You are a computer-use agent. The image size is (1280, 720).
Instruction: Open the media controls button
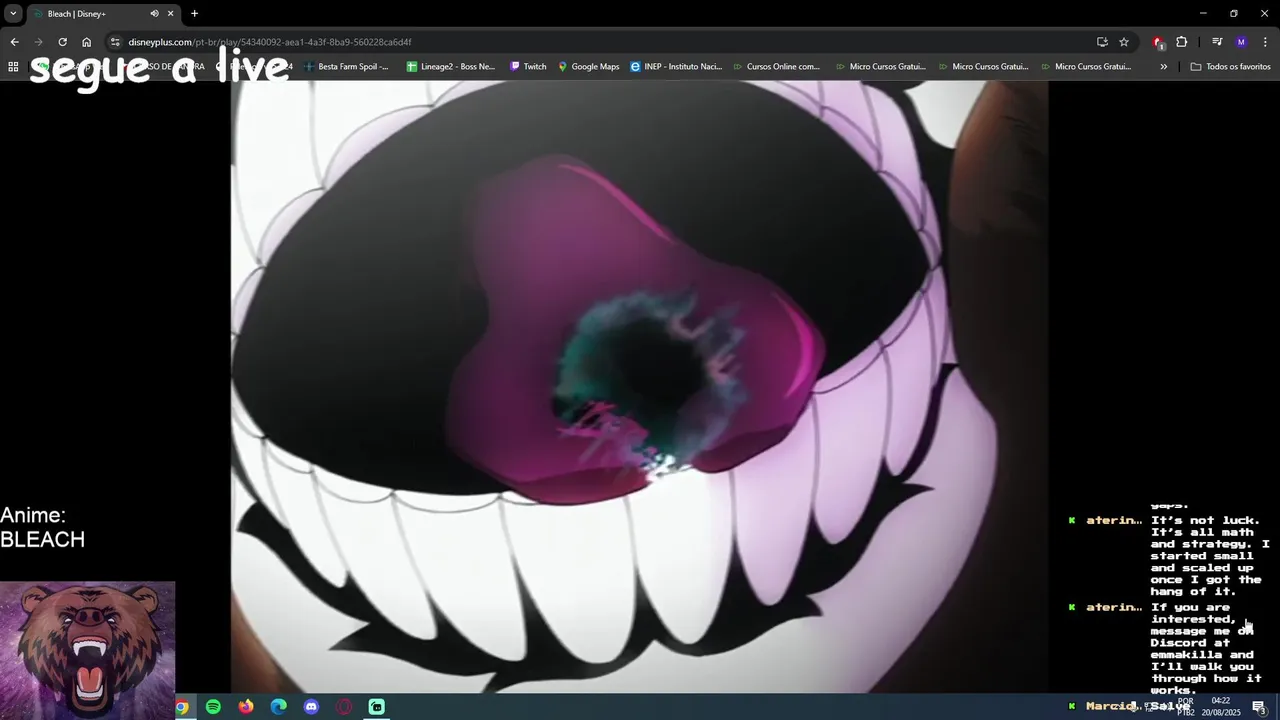(x=1217, y=42)
